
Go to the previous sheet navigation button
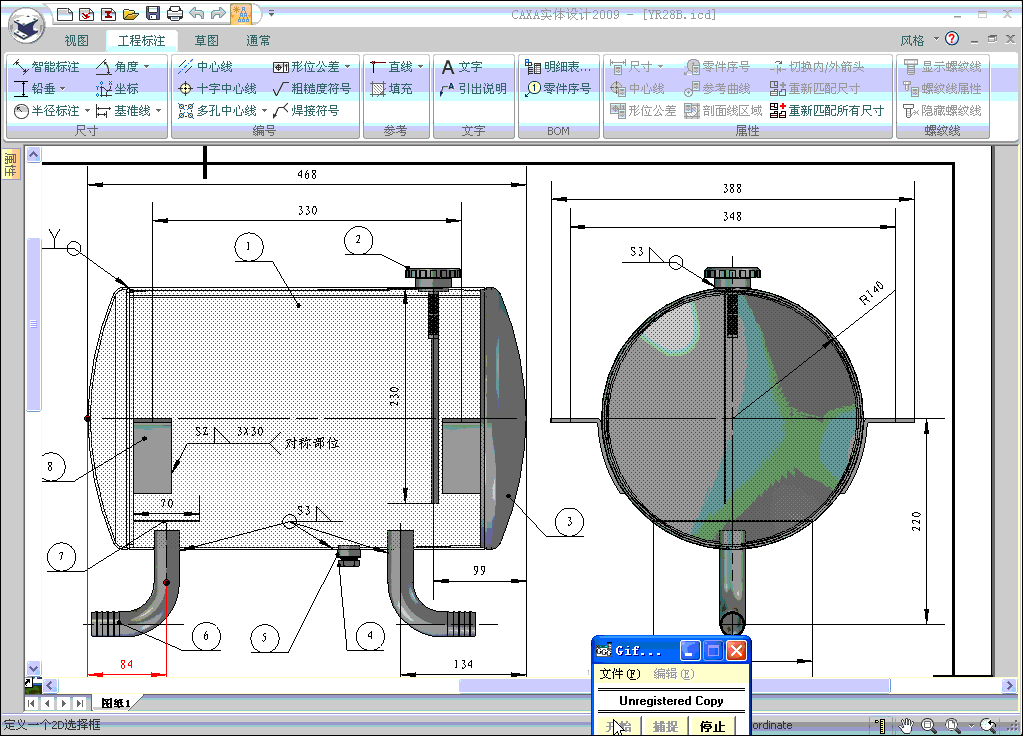point(47,703)
